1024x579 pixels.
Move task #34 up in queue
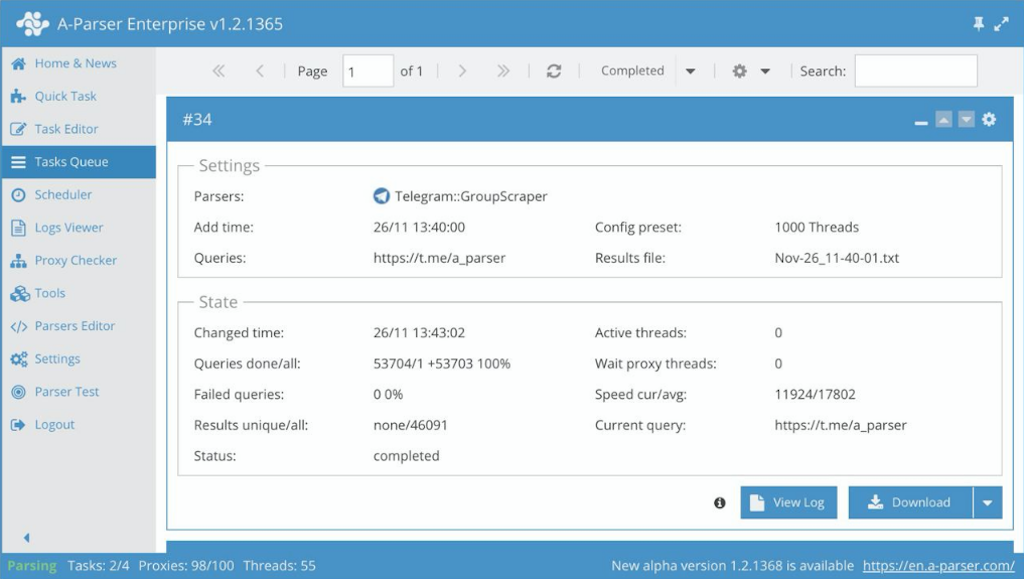[944, 119]
